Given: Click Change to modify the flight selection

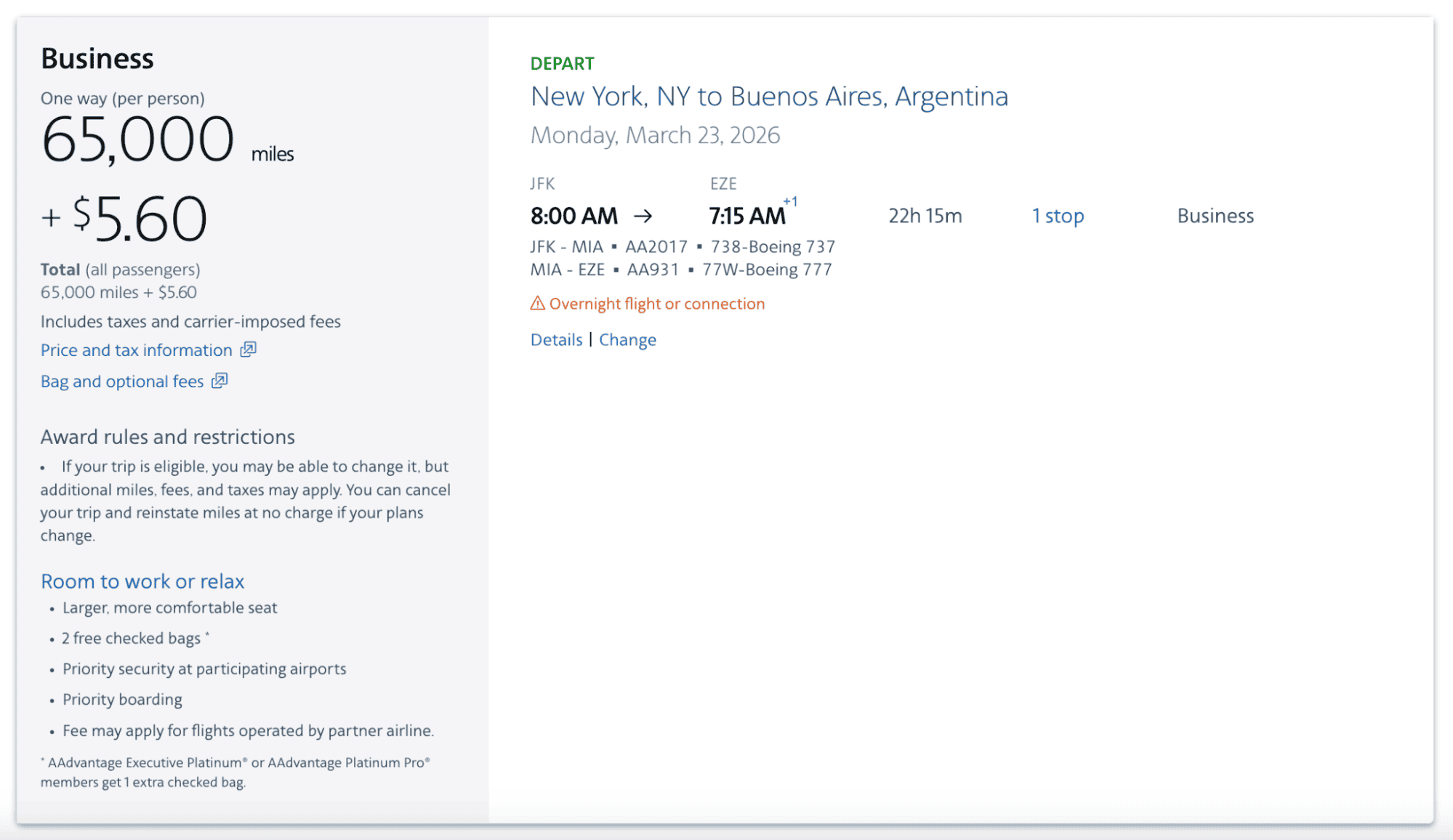Looking at the screenshot, I should [627, 339].
